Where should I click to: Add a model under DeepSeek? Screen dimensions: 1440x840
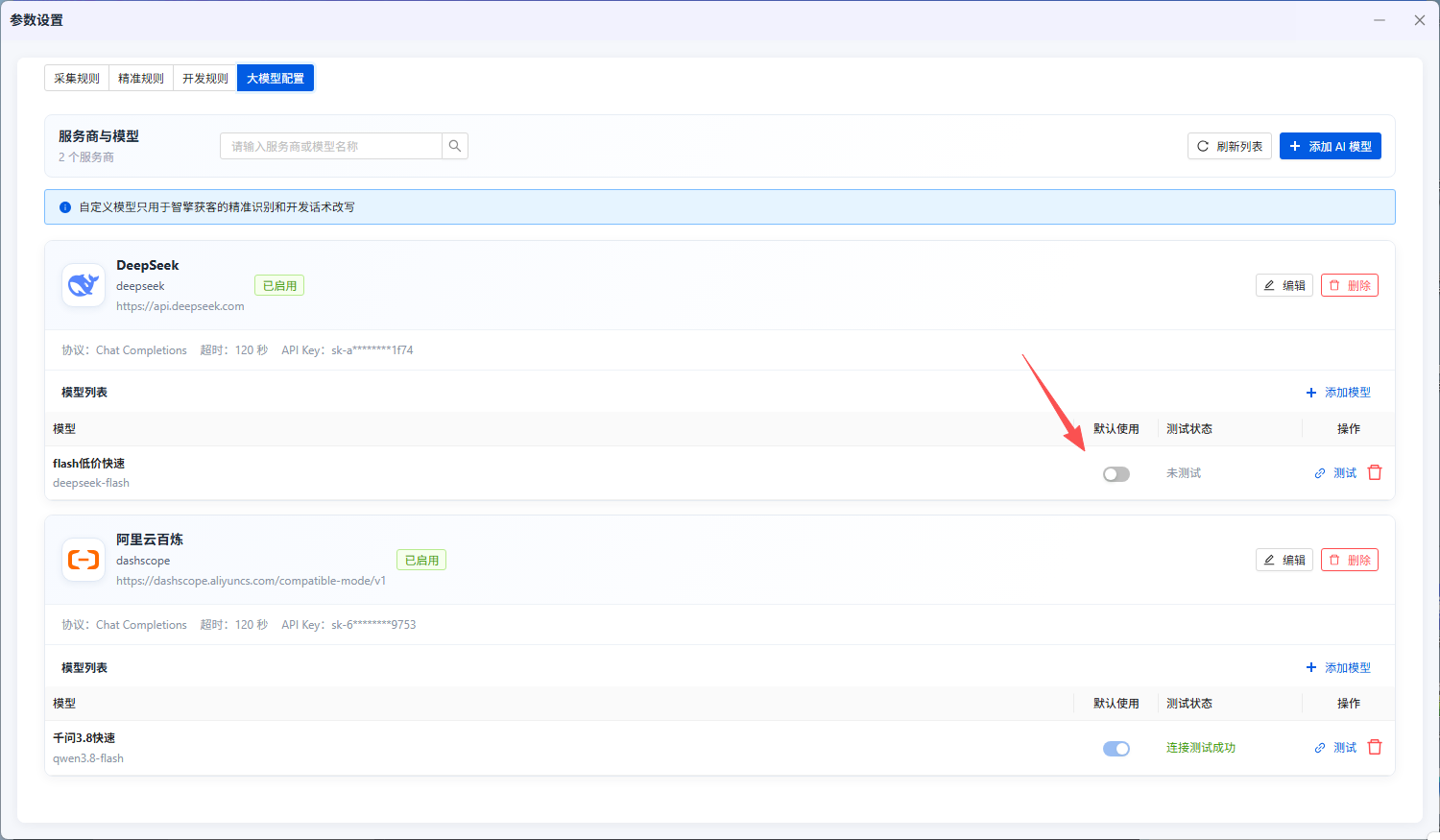pyautogui.click(x=1338, y=393)
